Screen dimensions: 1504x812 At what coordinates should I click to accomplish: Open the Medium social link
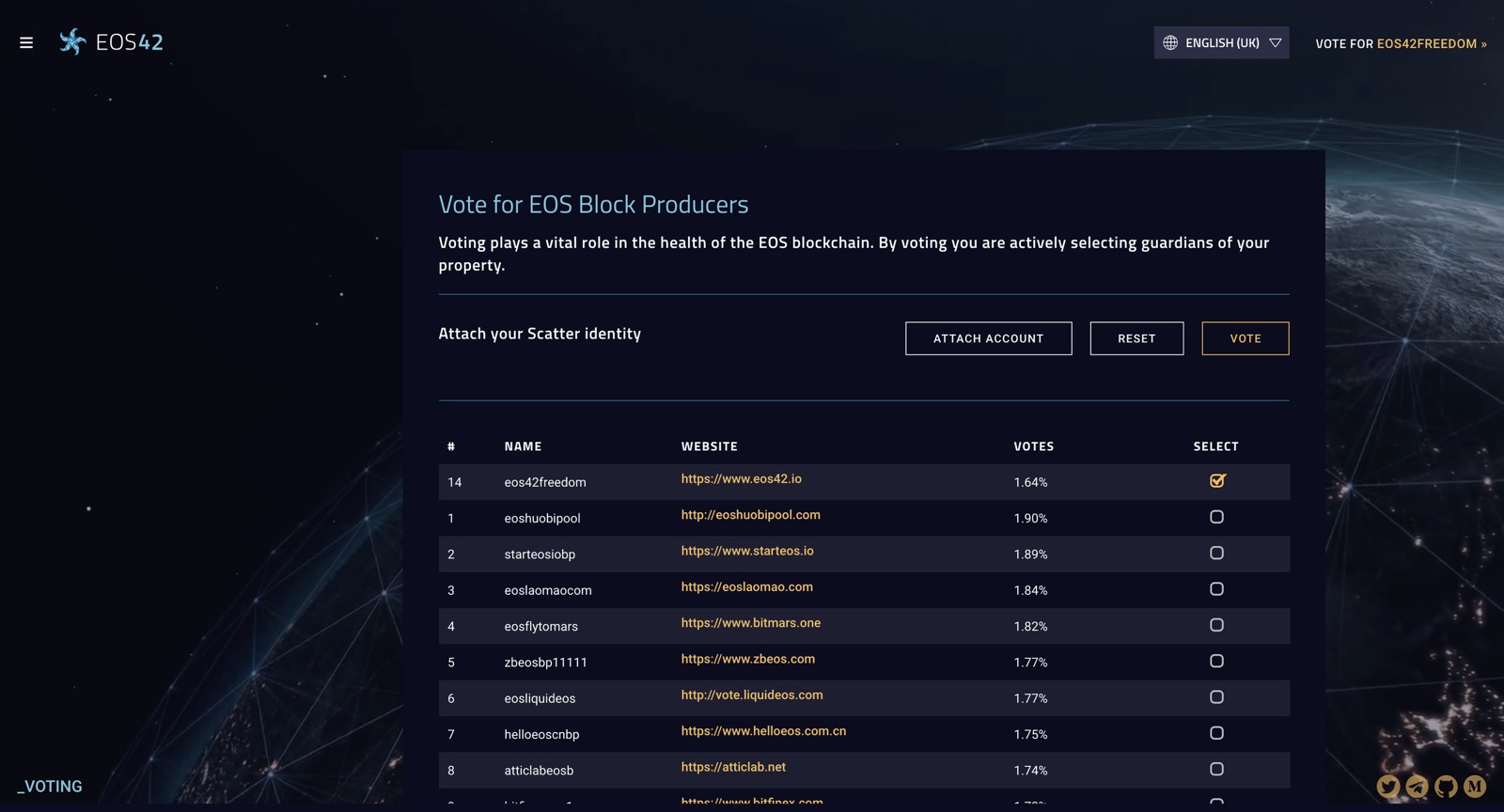(1475, 787)
